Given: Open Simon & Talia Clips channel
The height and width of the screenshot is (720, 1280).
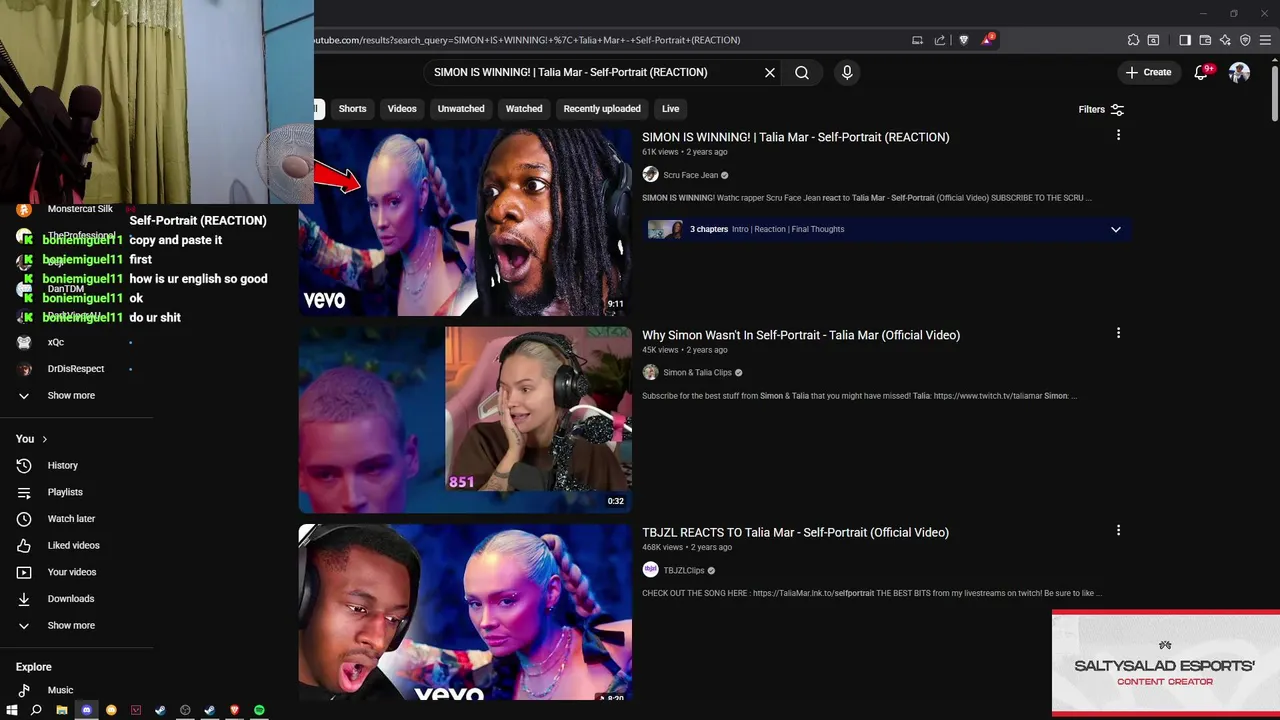Looking at the screenshot, I should click(x=698, y=373).
